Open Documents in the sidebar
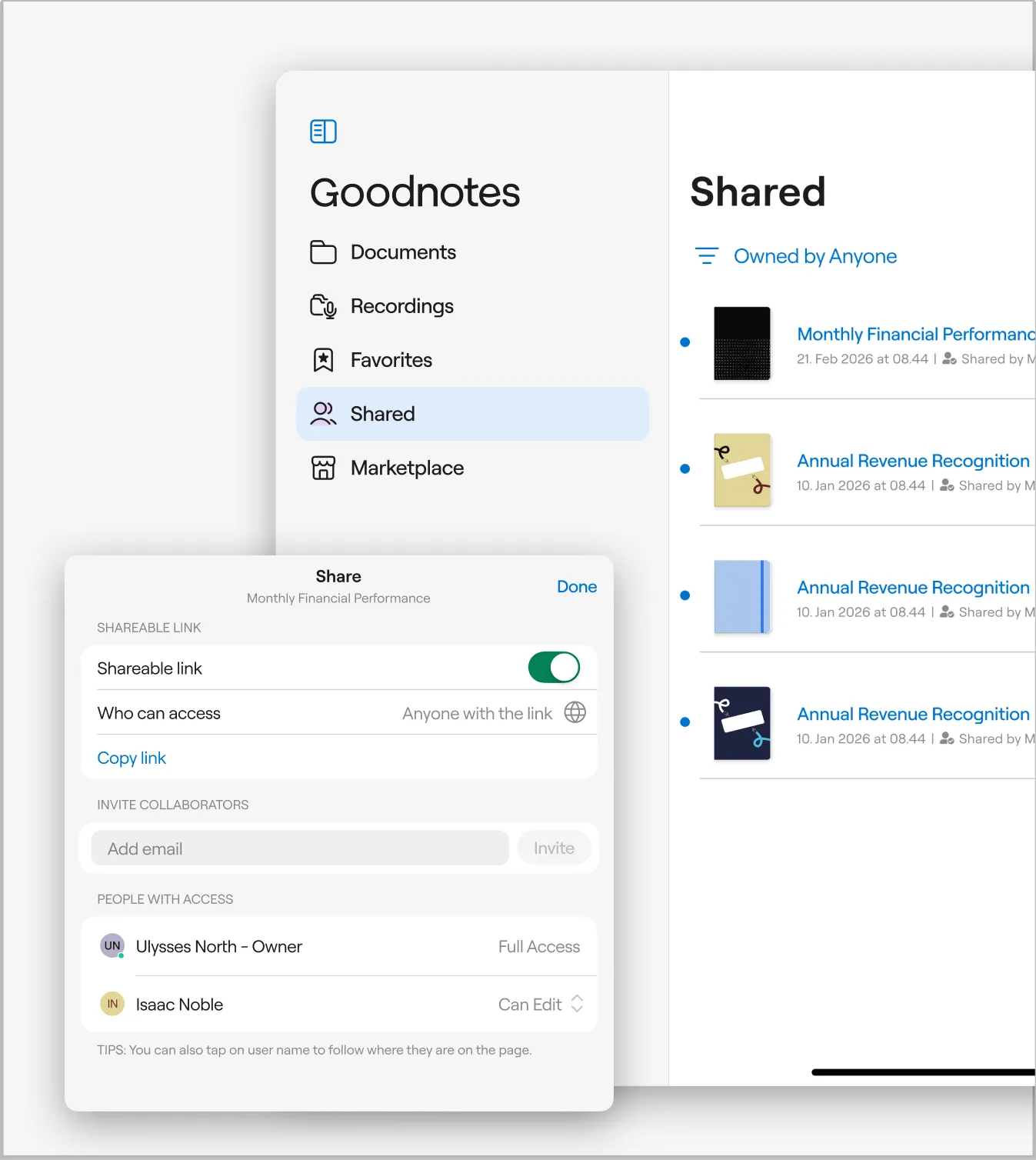Screen dimensions: 1036x1160 point(472,252)
